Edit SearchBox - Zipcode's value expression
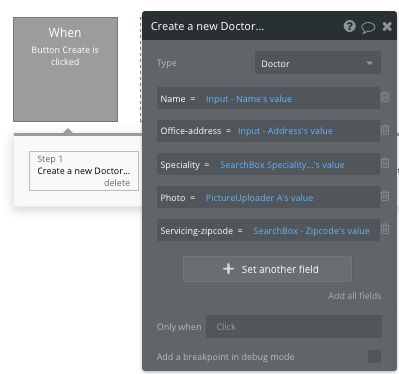The width and height of the screenshot is (399, 374). [311, 231]
